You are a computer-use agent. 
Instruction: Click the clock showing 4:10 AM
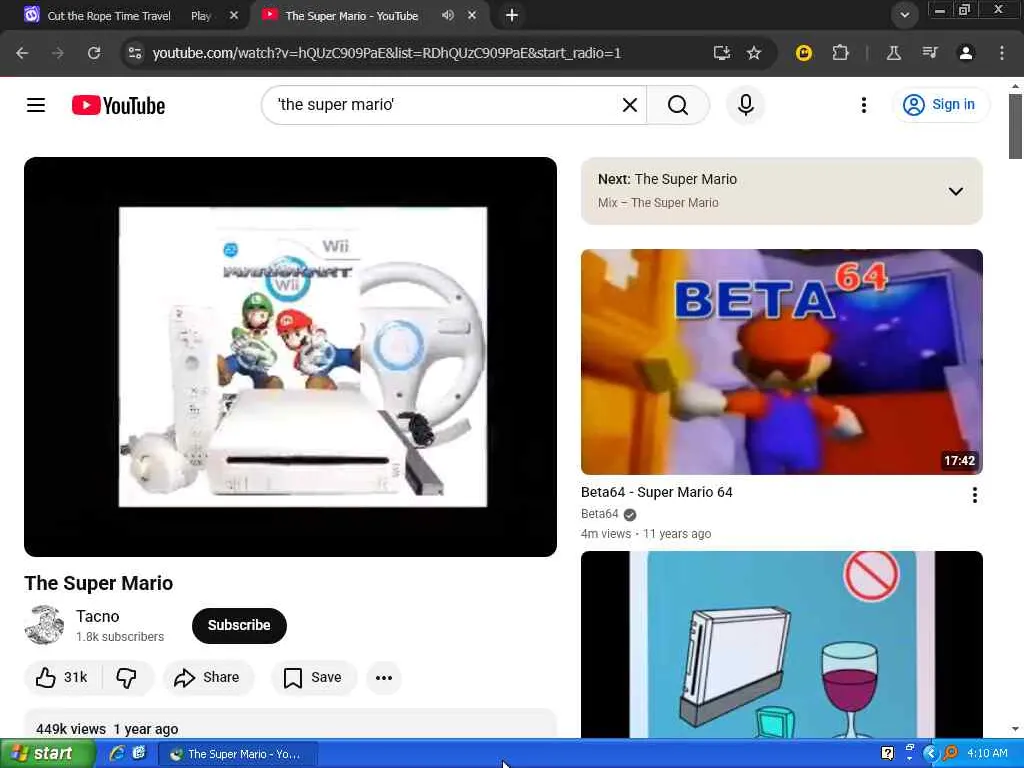[x=987, y=753]
